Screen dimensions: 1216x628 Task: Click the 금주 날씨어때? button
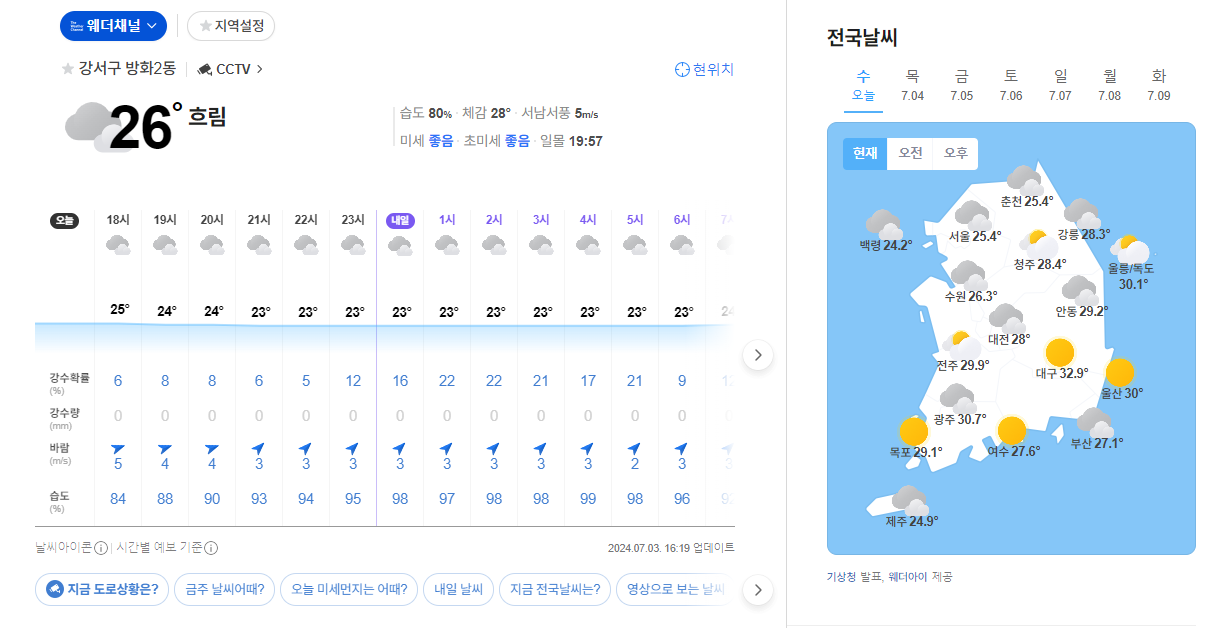coord(224,590)
